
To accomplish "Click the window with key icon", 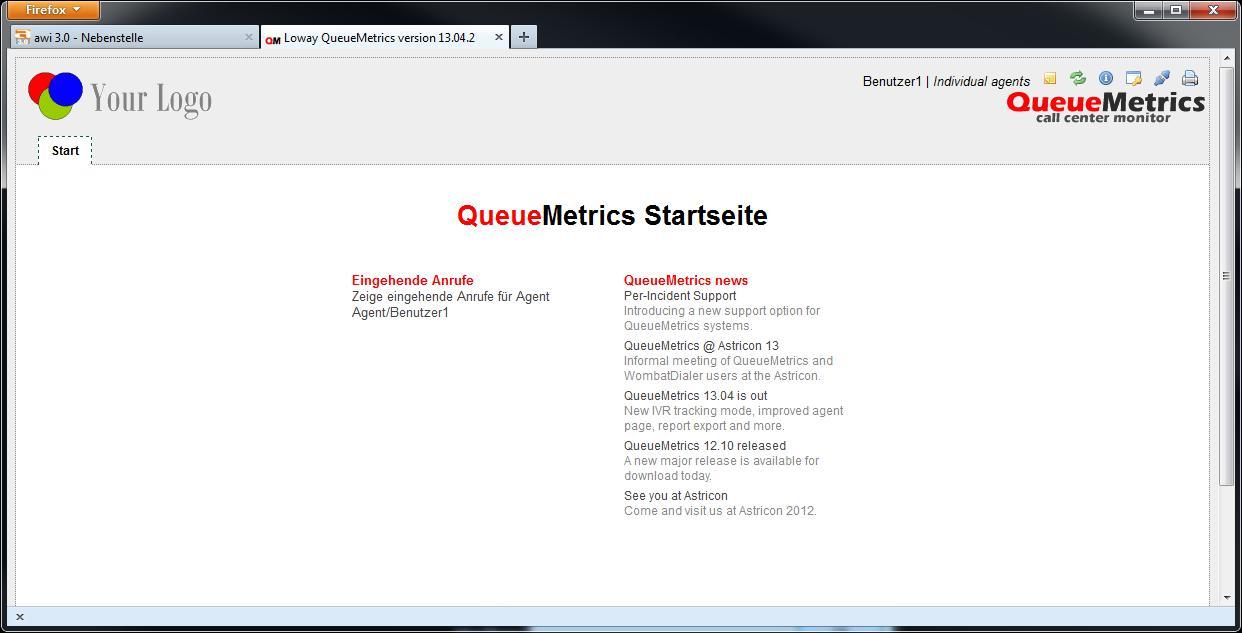I will [x=1134, y=78].
